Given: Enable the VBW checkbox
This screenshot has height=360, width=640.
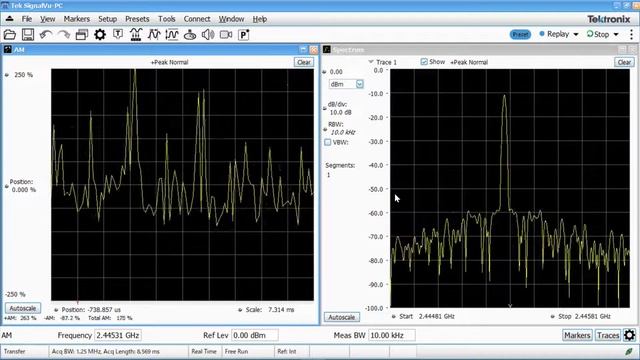Looking at the screenshot, I should 327,142.
